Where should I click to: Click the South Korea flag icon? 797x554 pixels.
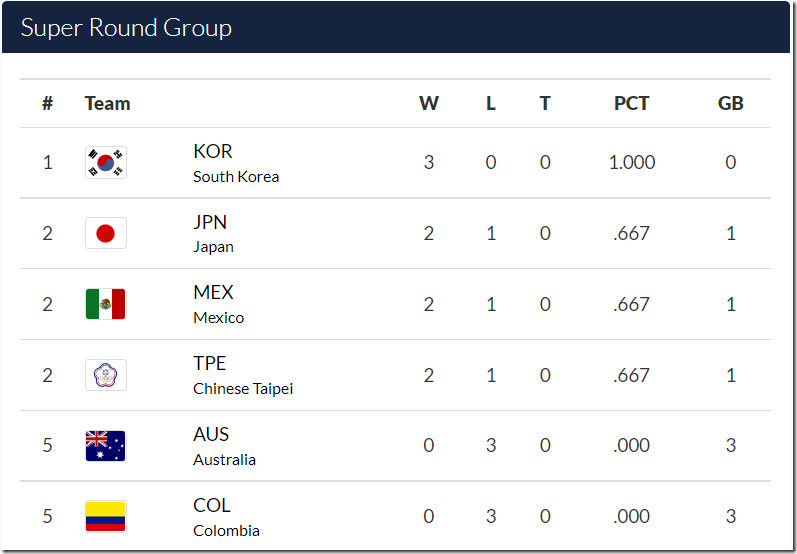106,162
